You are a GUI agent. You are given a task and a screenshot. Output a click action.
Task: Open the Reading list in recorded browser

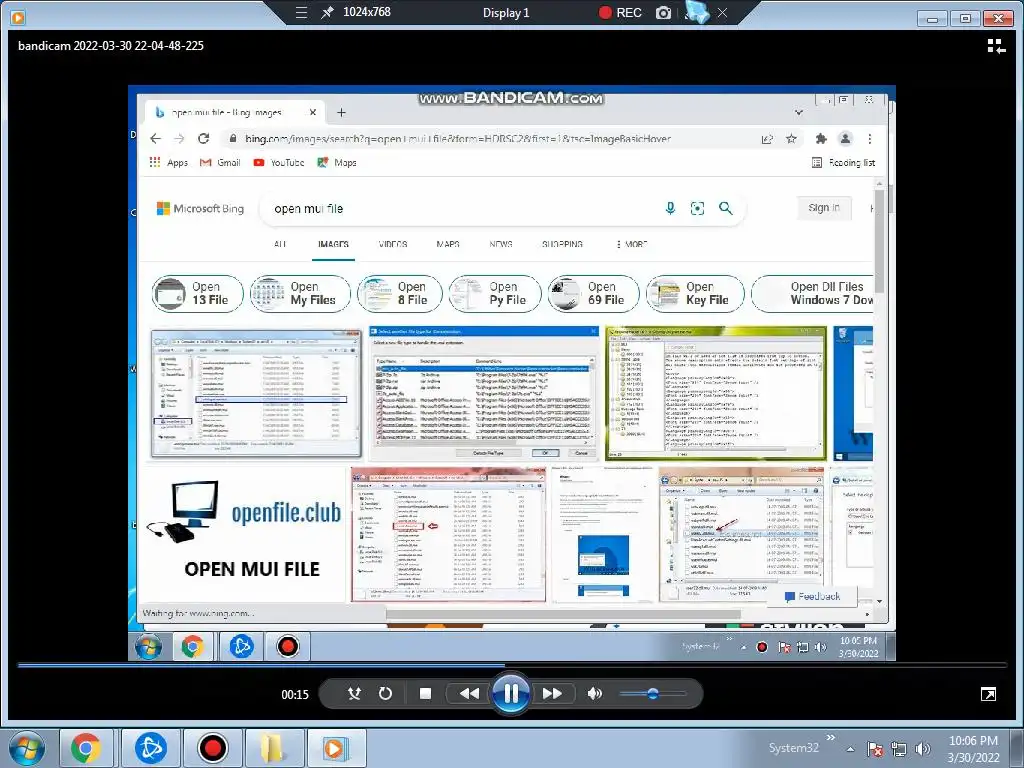click(843, 163)
